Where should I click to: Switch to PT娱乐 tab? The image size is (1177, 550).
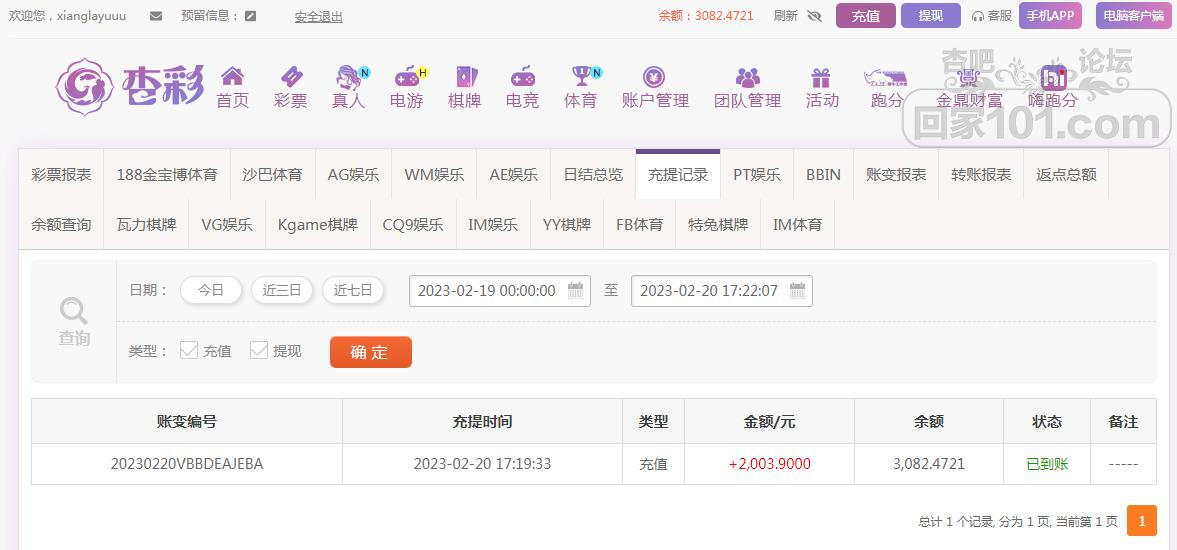[x=757, y=175]
